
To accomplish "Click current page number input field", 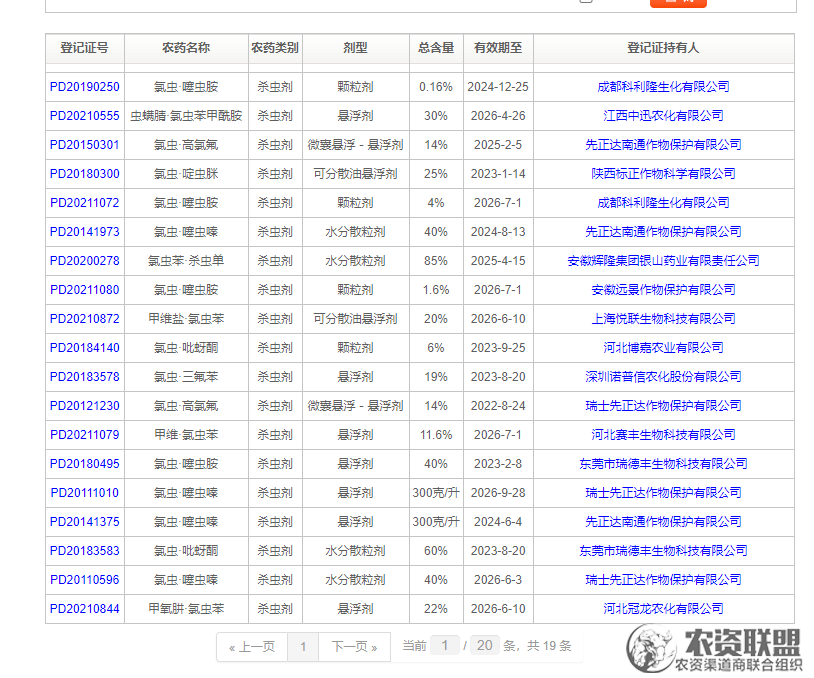I will 445,646.
